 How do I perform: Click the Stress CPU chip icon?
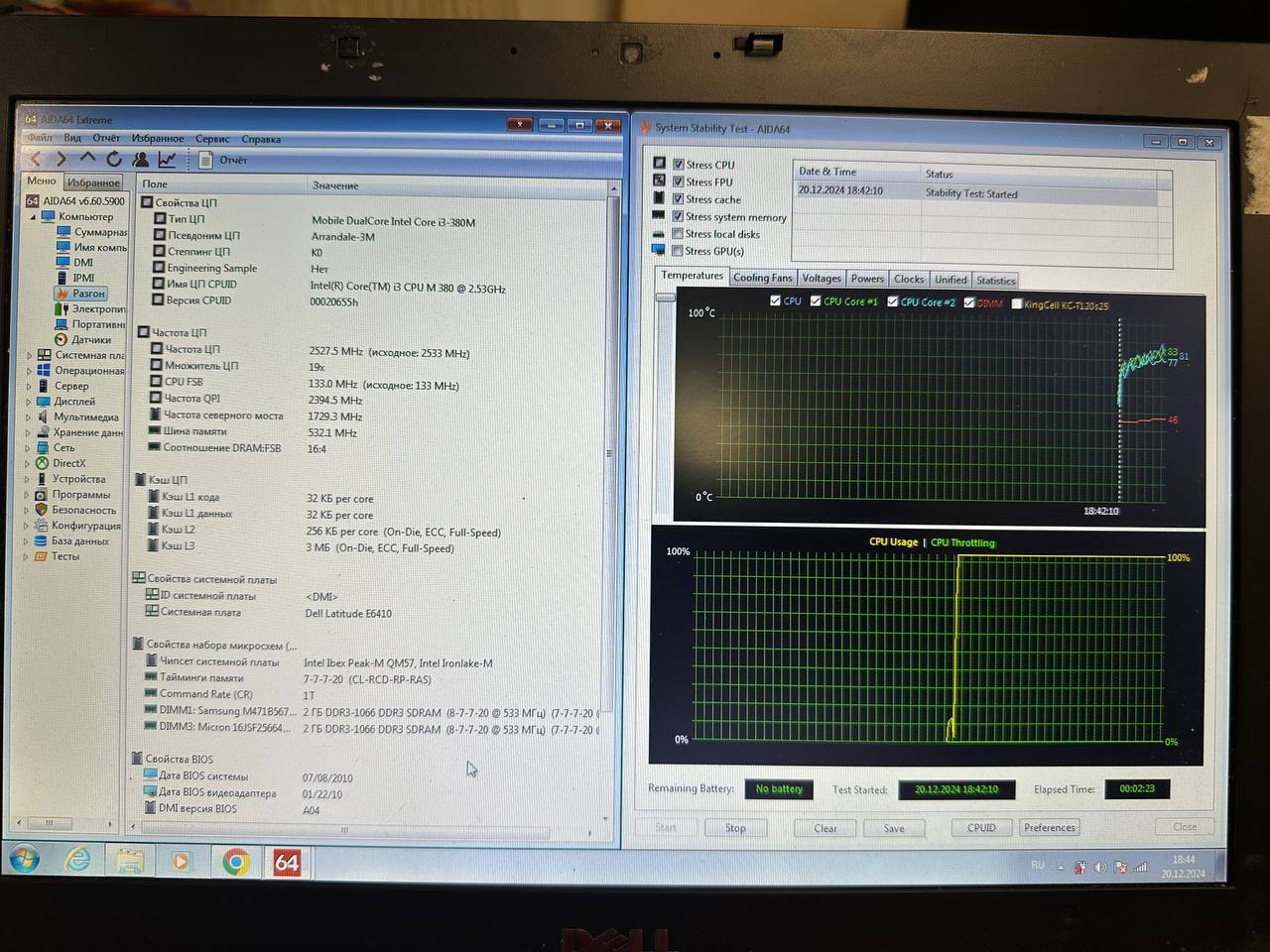(659, 164)
